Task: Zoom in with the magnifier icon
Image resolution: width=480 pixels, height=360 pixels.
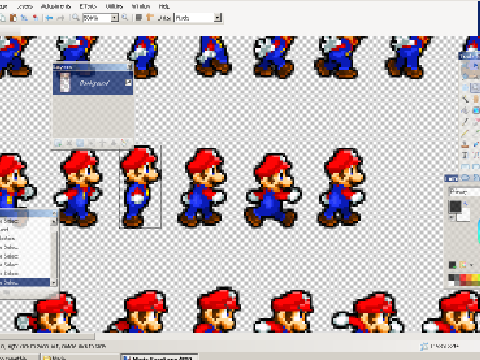Action: click(125, 18)
